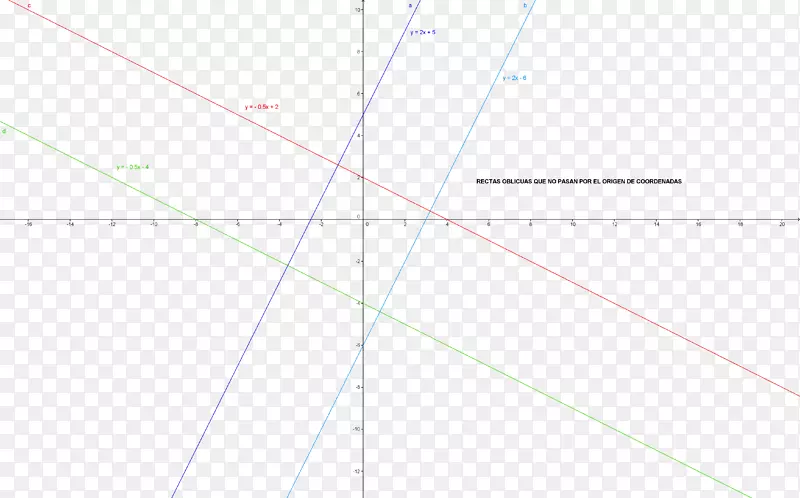Click intersection of green and purple lines
Image resolution: width=800 pixels, height=498 pixels.
coord(288,265)
